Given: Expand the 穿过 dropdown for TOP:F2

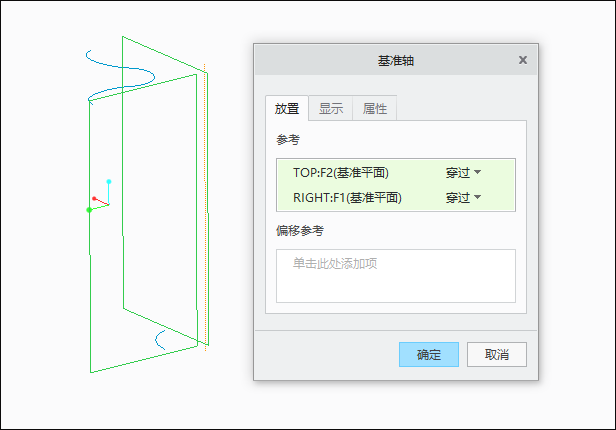Looking at the screenshot, I should 463,172.
